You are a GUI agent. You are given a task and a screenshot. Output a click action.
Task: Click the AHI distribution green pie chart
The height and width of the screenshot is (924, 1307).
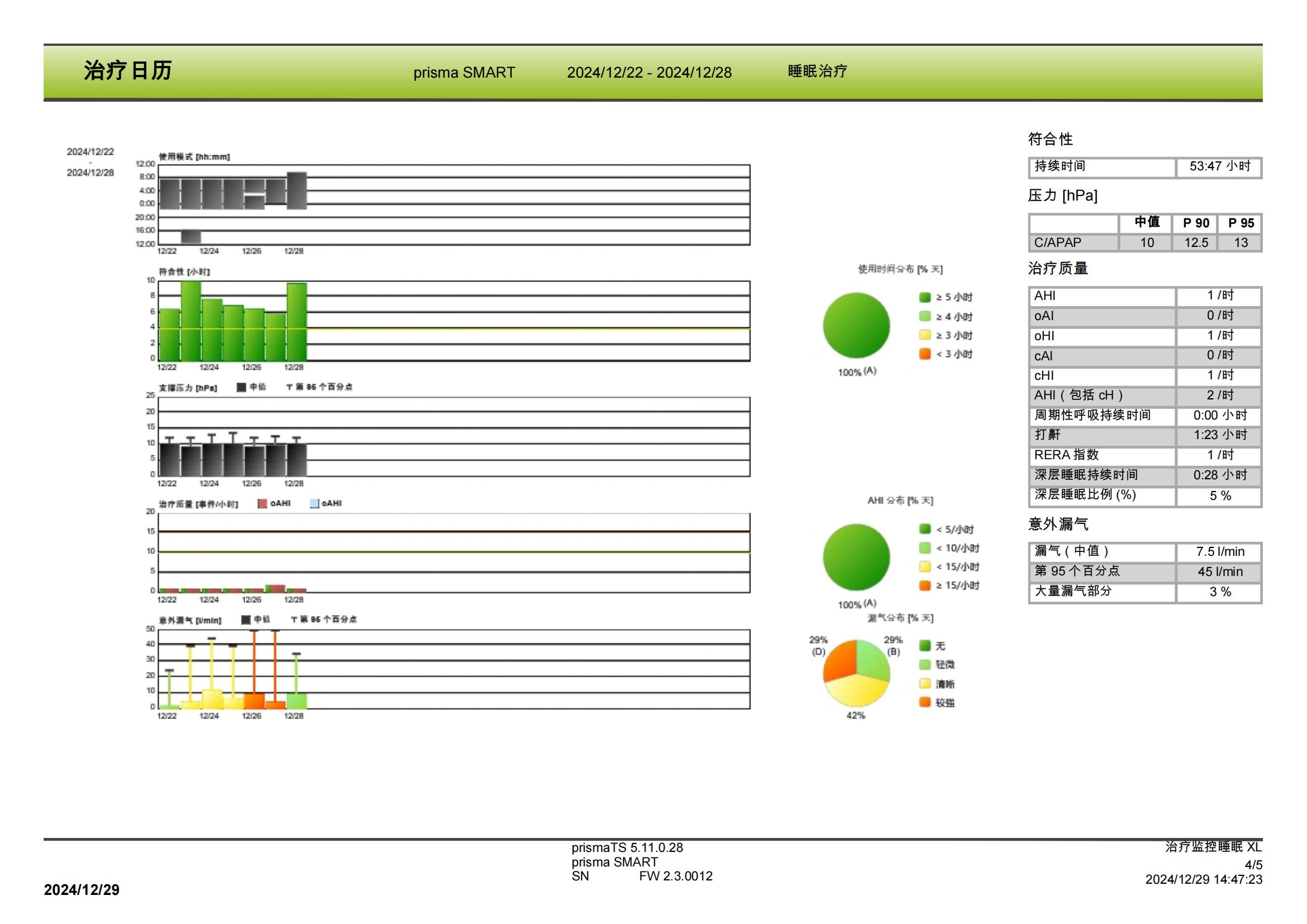click(856, 558)
